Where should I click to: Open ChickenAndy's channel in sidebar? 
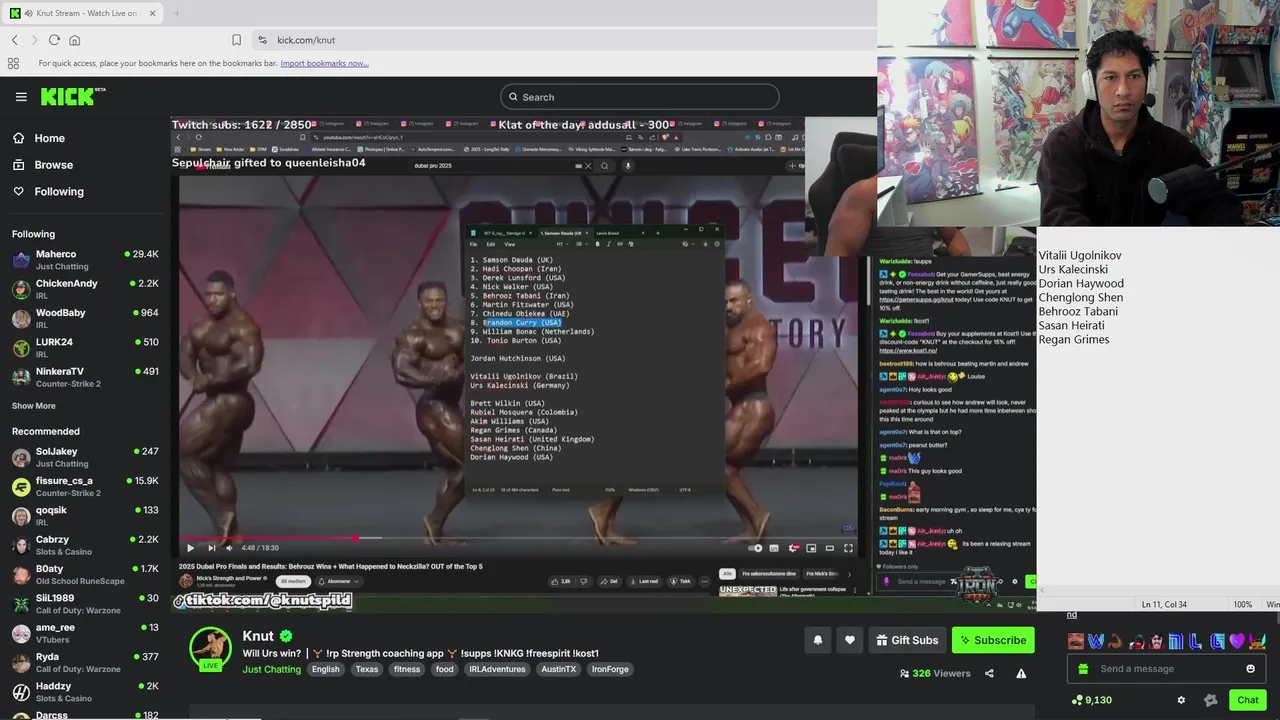(x=85, y=289)
